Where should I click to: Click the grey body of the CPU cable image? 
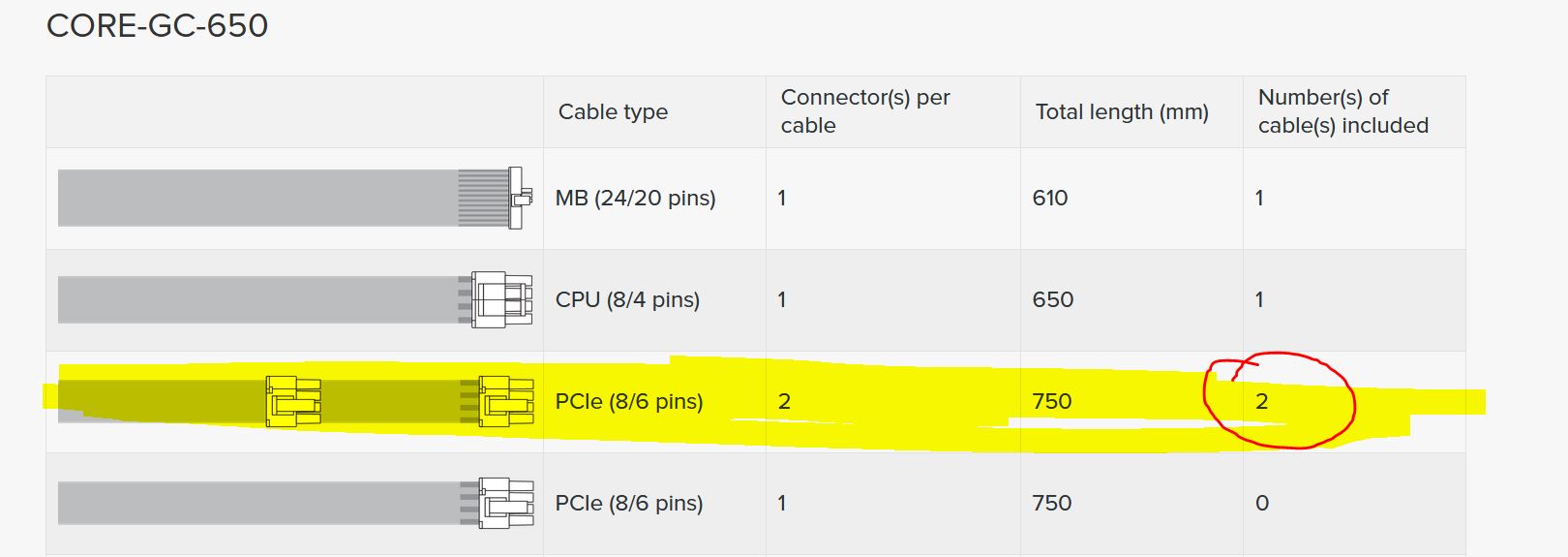(257, 299)
